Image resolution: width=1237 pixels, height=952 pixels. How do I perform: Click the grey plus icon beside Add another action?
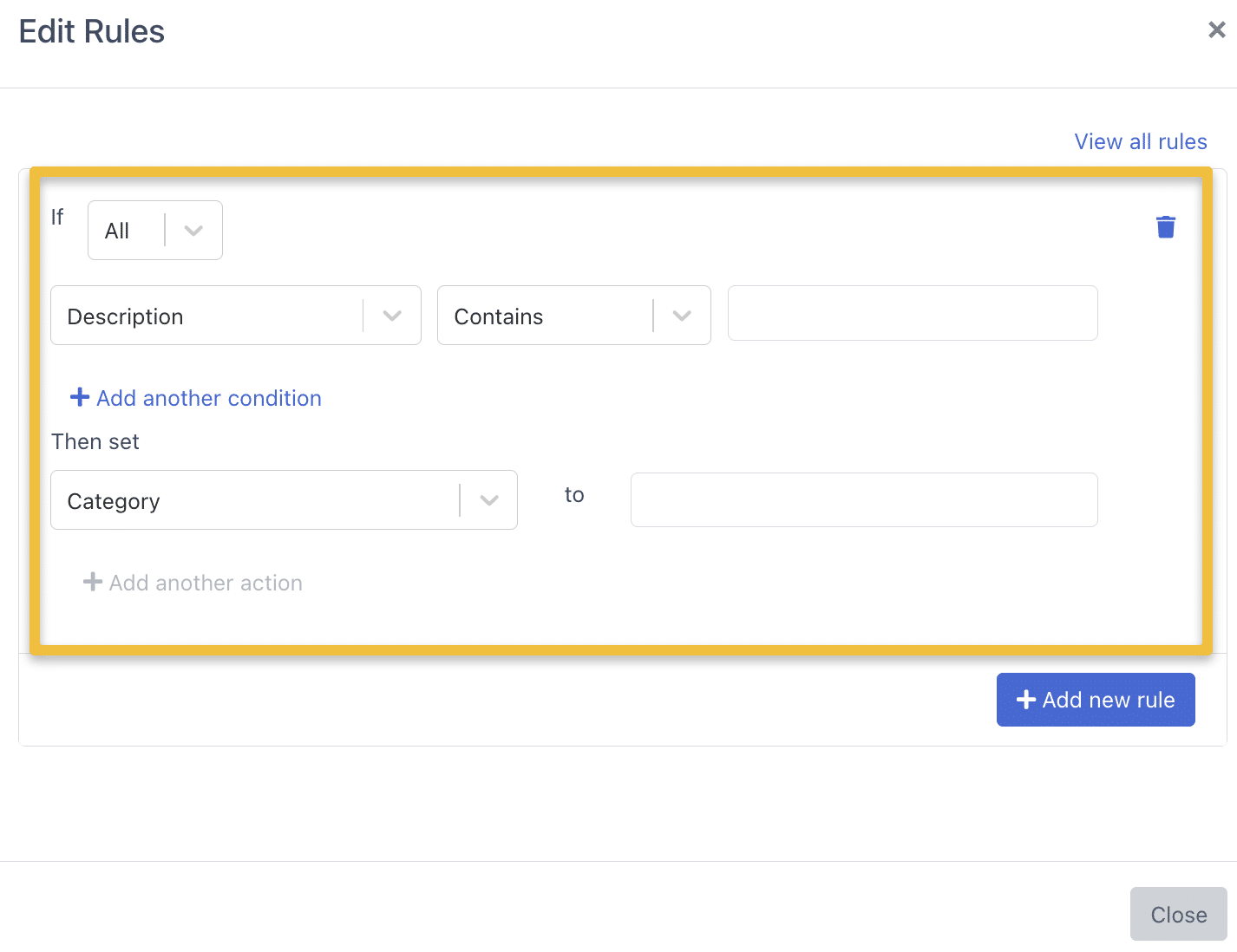point(93,582)
